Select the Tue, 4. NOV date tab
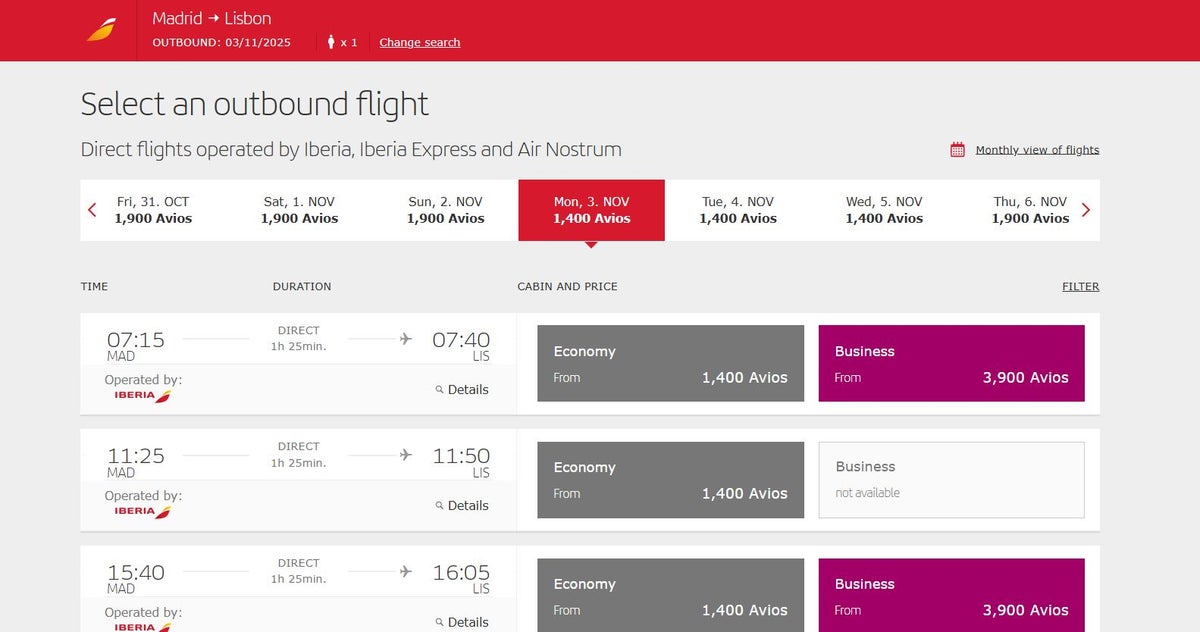Viewport: 1200px width, 632px height. click(x=738, y=210)
